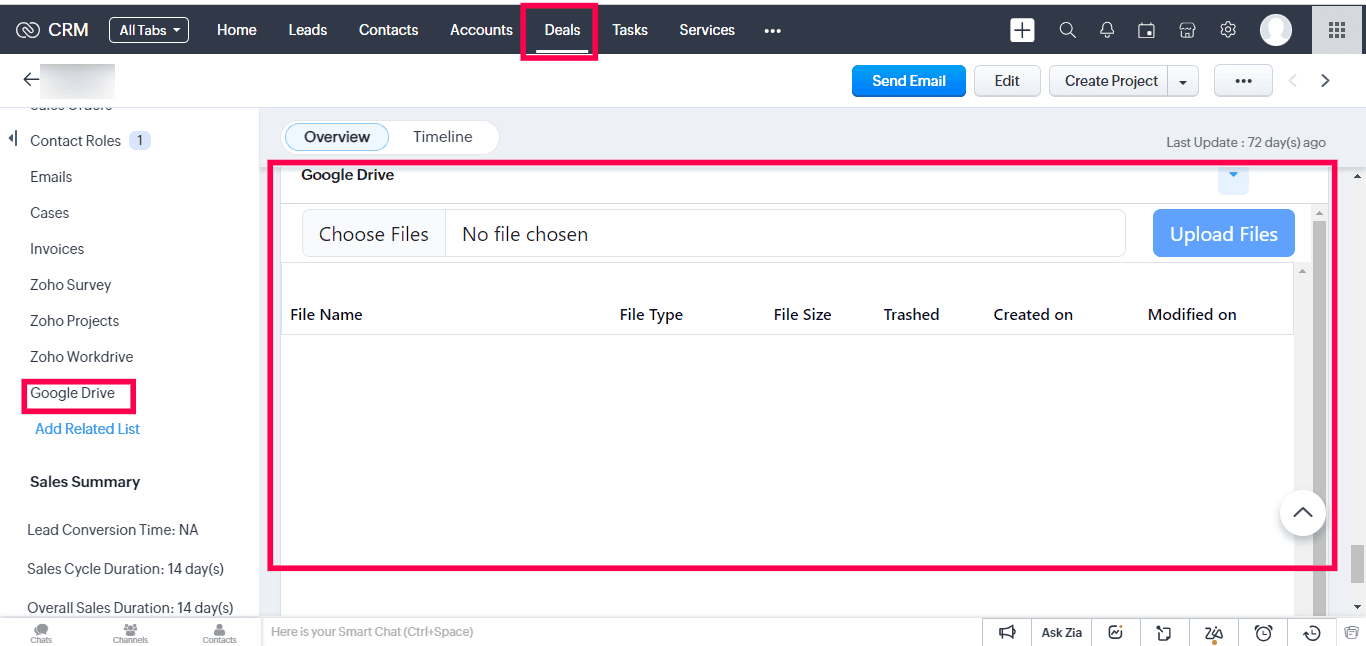Image resolution: width=1366 pixels, height=646 pixels.
Task: Click the Smart Chat input field
Action: [x=620, y=632]
